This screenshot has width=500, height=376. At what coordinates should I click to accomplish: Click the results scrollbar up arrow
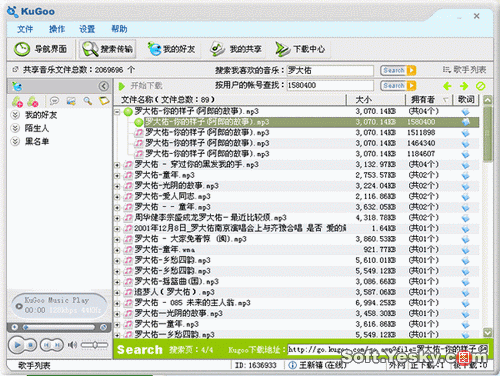point(488,100)
